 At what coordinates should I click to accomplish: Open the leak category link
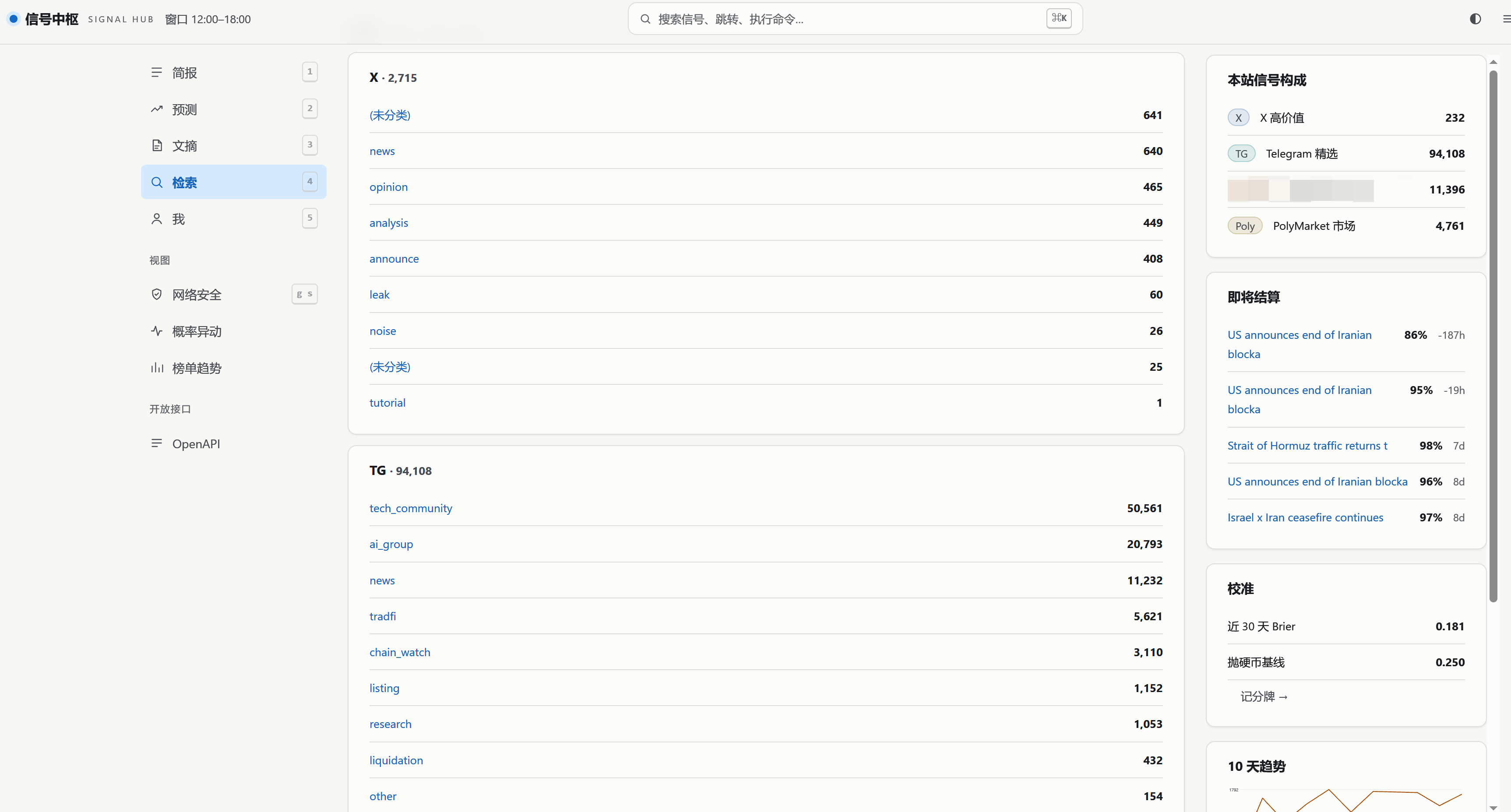pyautogui.click(x=379, y=295)
